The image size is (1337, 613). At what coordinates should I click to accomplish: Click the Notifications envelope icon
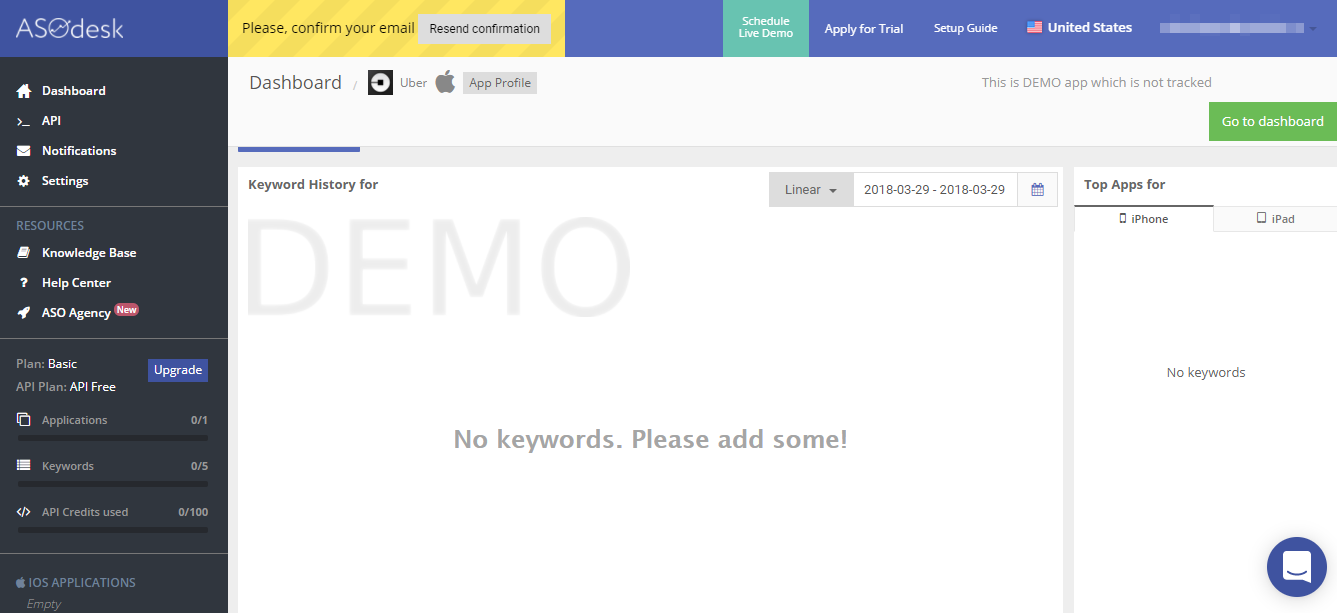(x=24, y=151)
